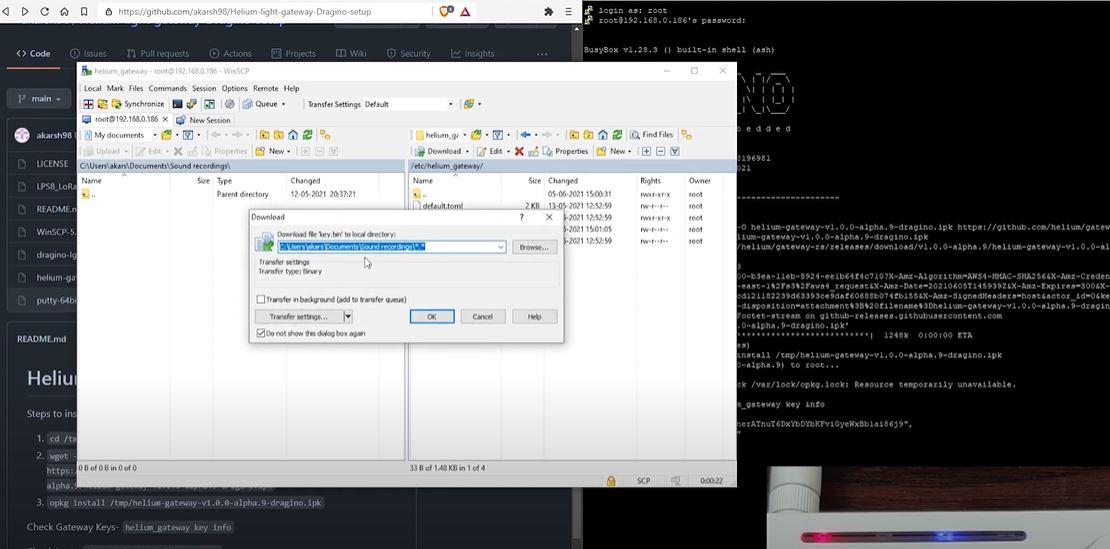
Task: Click remote select files plus icon
Action: (646, 151)
